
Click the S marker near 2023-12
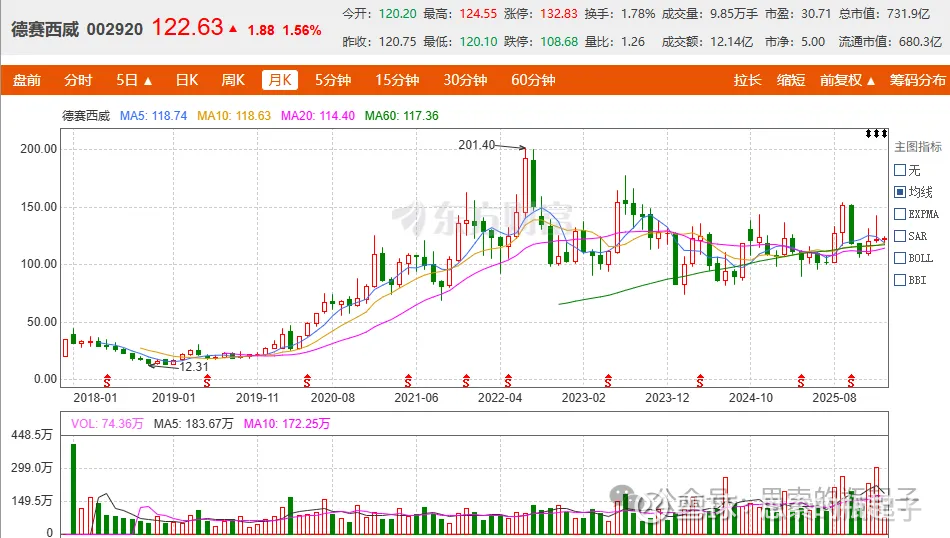pyautogui.click(x=700, y=380)
